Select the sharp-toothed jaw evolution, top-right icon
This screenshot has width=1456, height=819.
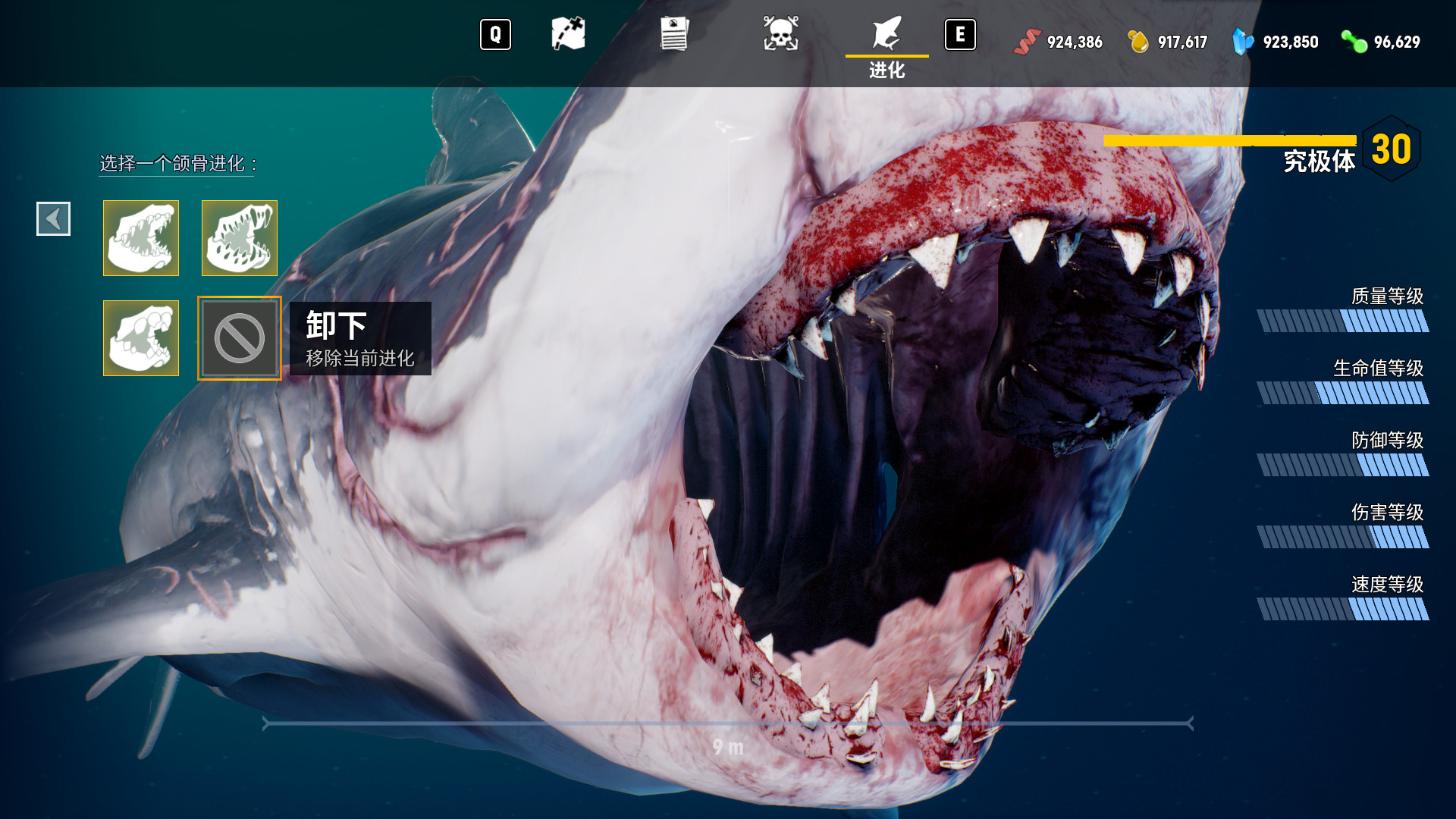tap(240, 238)
